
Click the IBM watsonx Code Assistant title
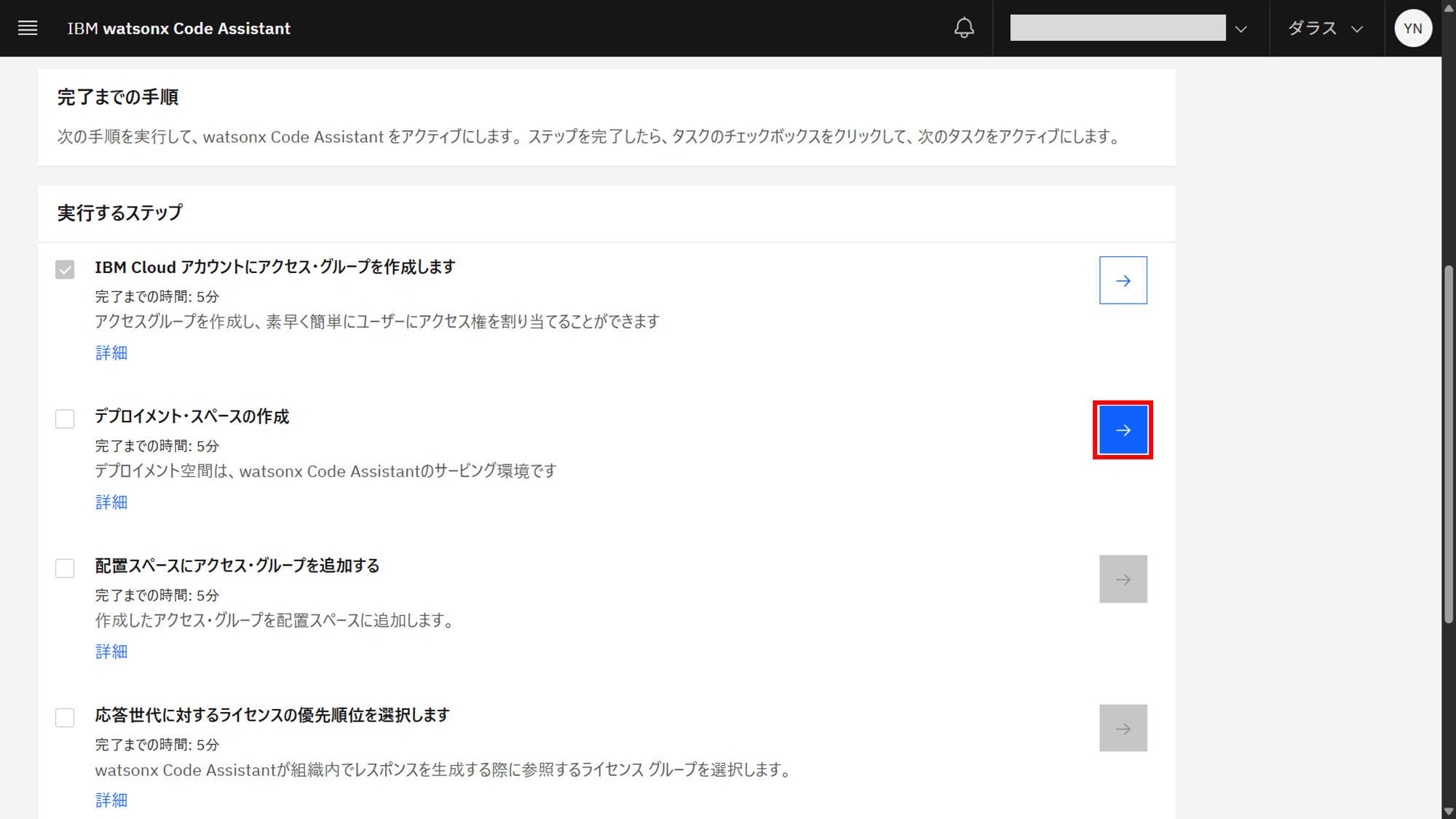coord(178,28)
